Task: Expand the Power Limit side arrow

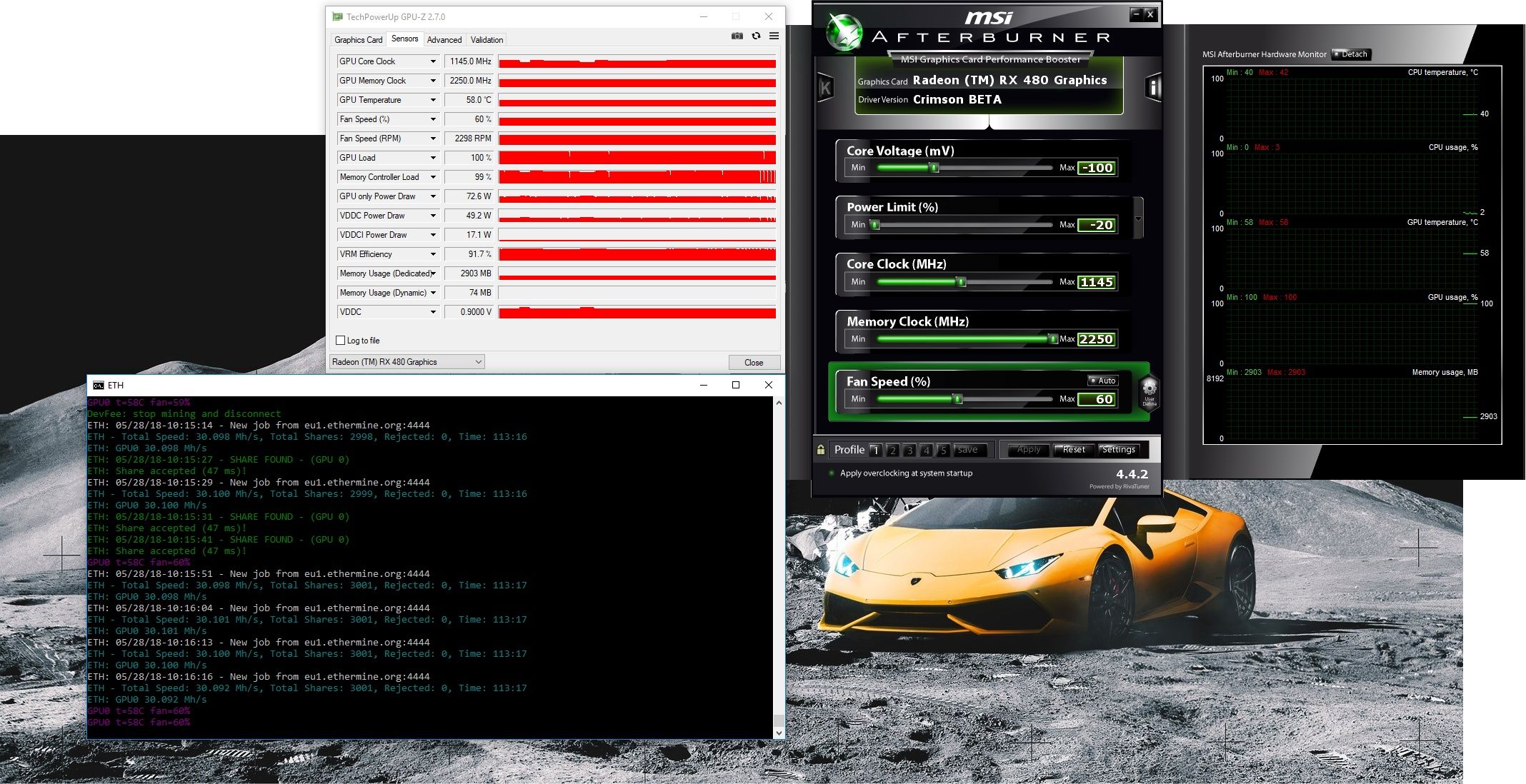Action: pos(1138,218)
